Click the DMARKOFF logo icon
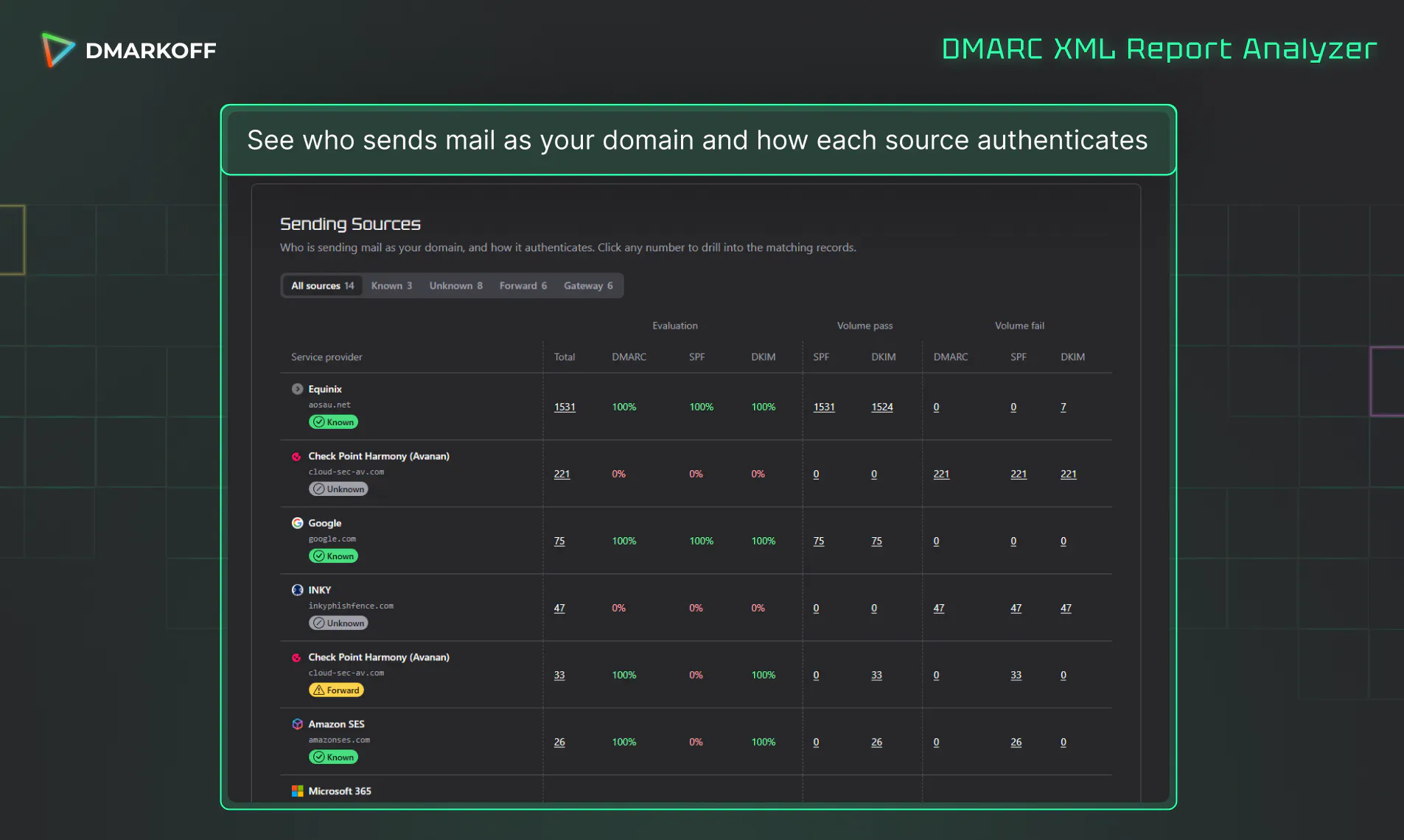The height and width of the screenshot is (840, 1404). tap(57, 50)
